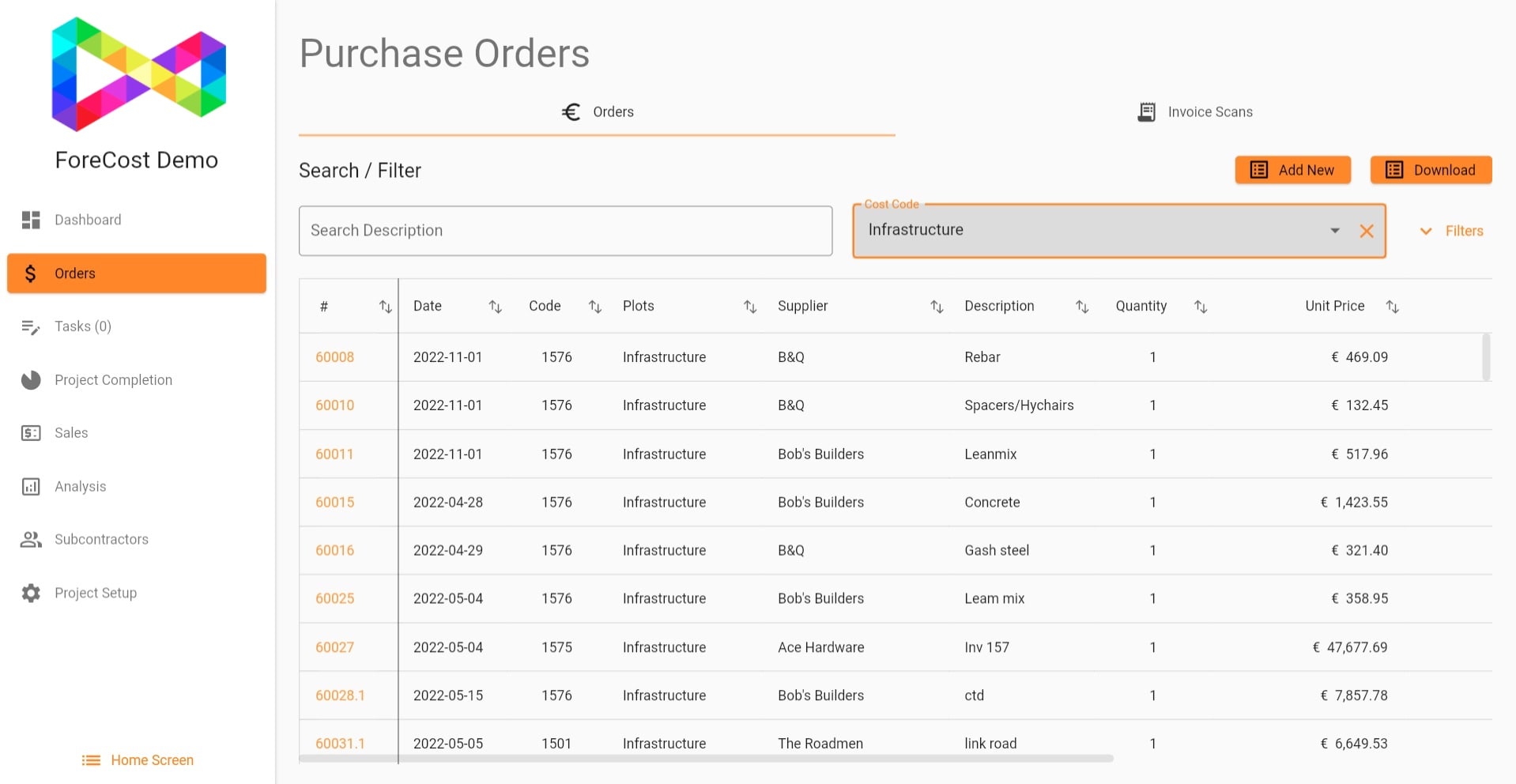Click the Project Setup gear icon
The image size is (1516, 784).
click(31, 594)
